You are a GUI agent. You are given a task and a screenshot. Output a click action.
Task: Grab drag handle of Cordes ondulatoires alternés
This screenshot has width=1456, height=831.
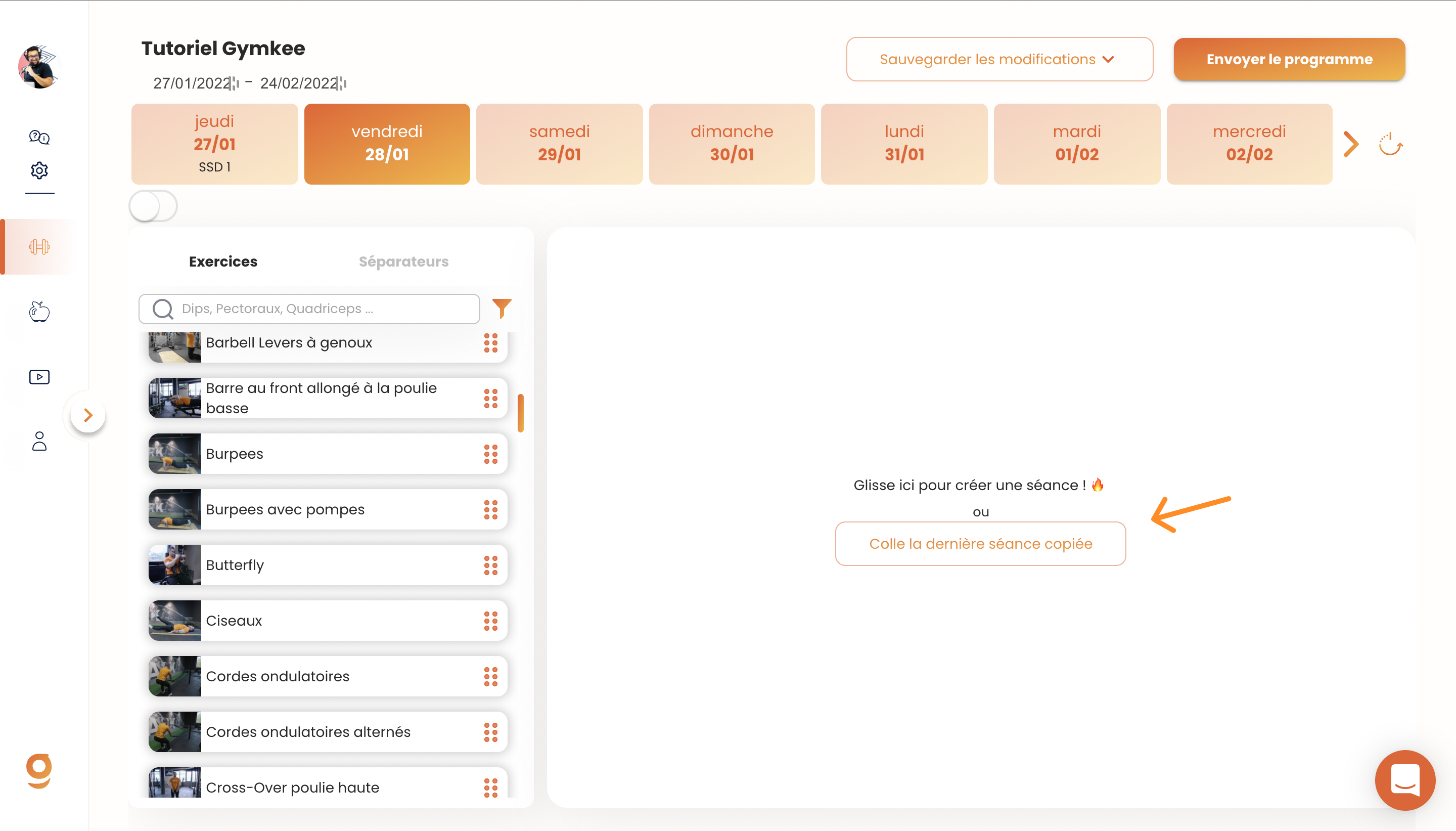pos(491,732)
